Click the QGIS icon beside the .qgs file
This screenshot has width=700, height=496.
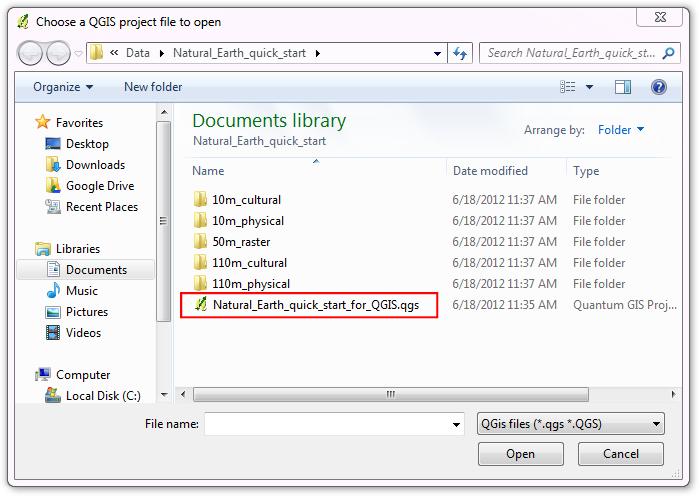tap(200, 304)
